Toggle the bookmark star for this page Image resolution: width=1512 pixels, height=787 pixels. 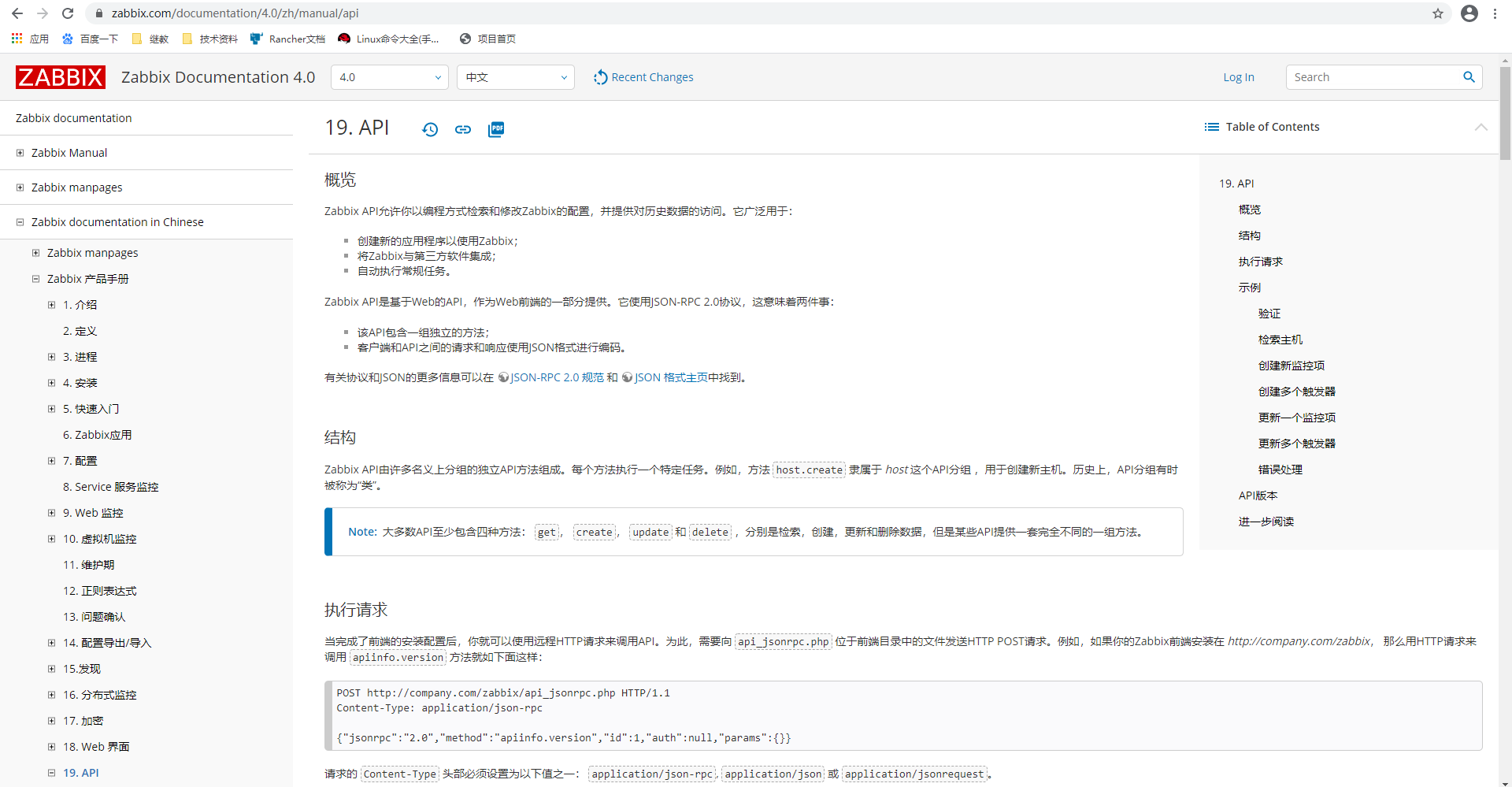[x=1439, y=13]
